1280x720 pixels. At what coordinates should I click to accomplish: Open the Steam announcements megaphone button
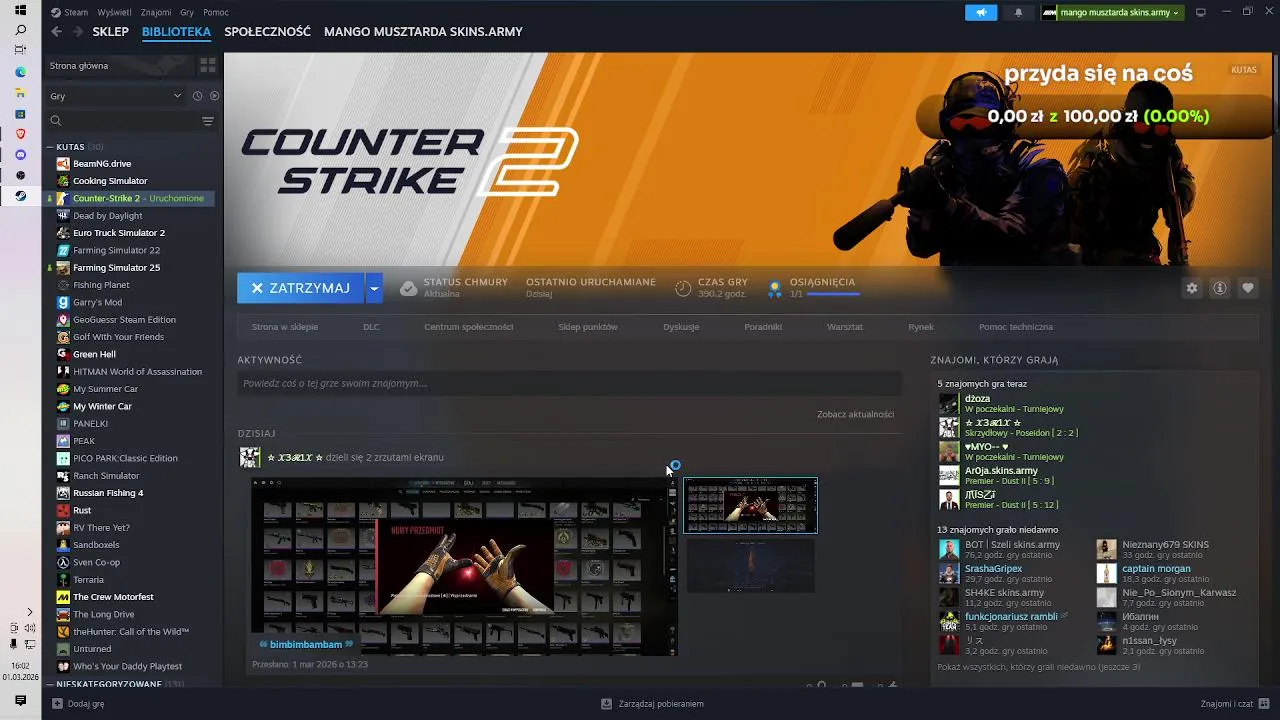[x=981, y=12]
